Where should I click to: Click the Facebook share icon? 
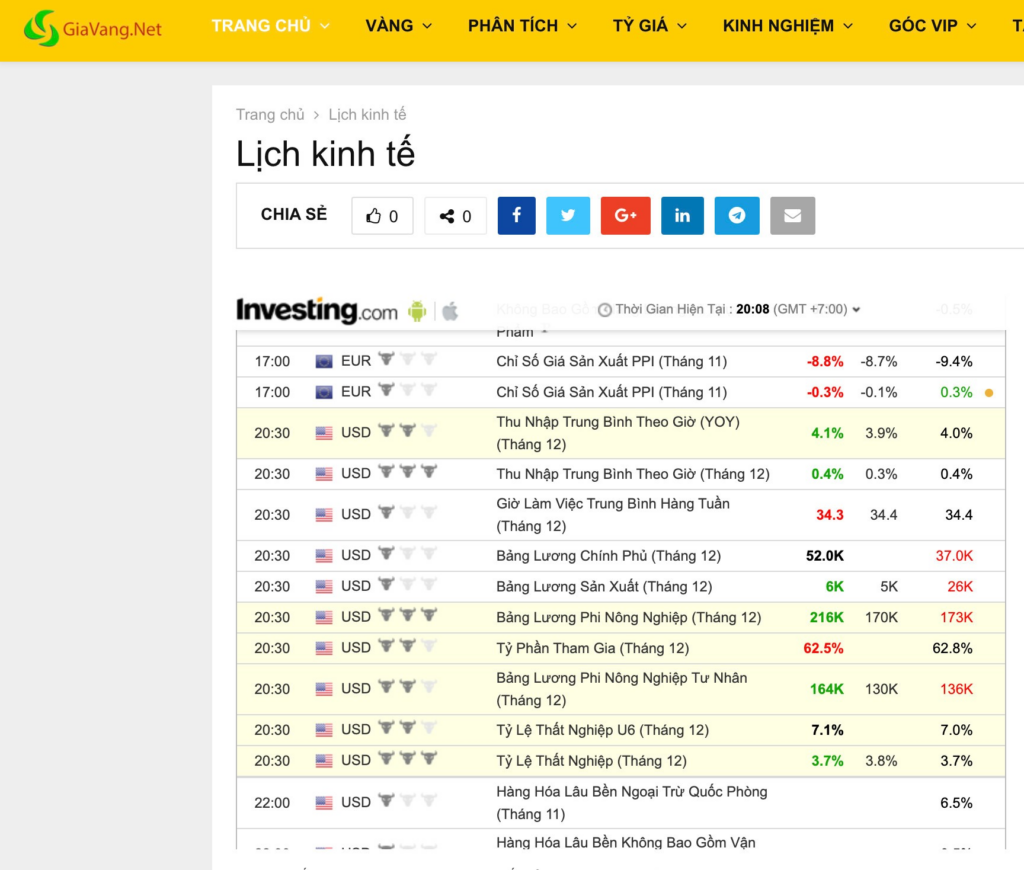(x=516, y=216)
